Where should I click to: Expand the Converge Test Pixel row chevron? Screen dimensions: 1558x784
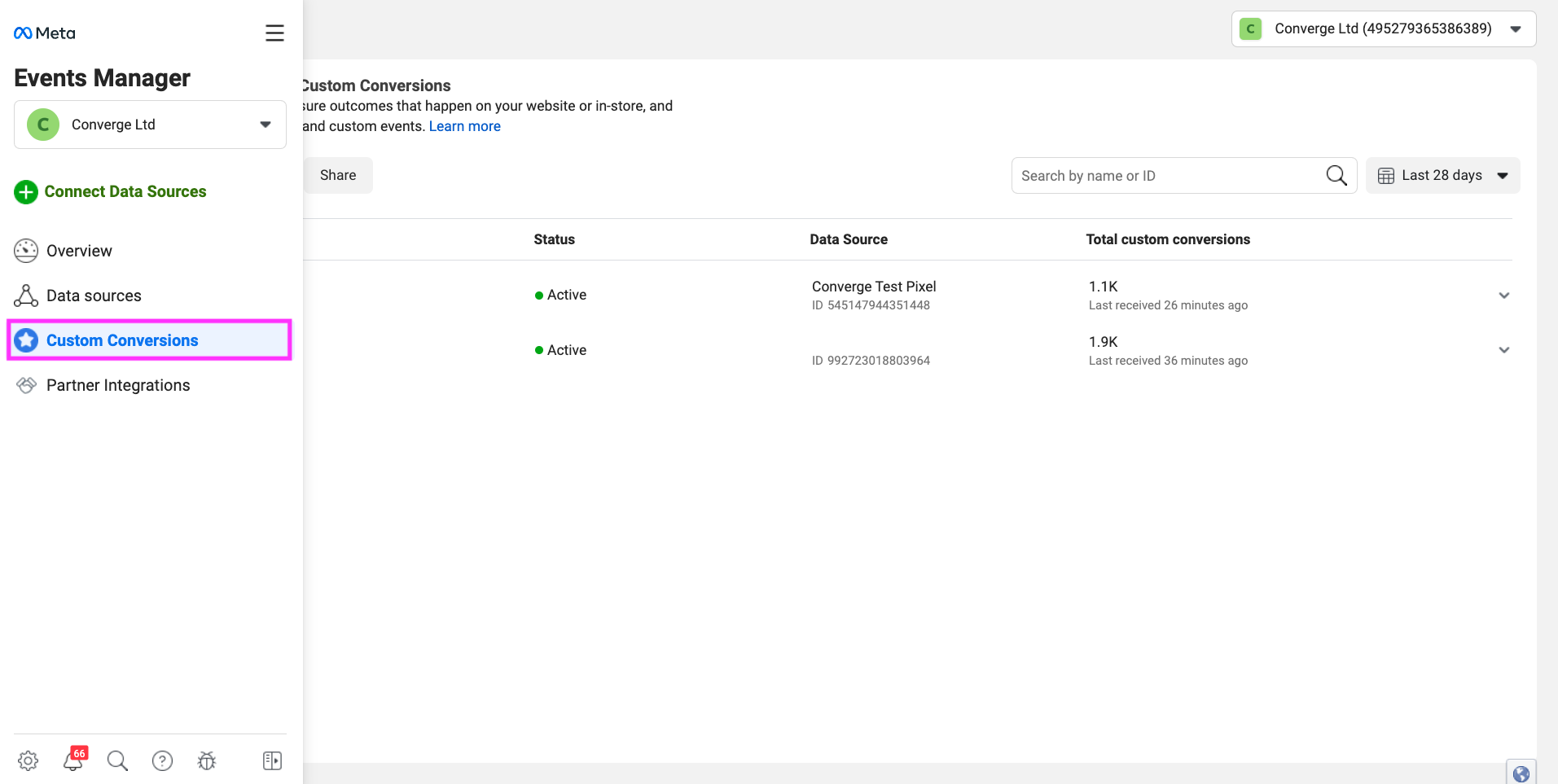[1503, 296]
